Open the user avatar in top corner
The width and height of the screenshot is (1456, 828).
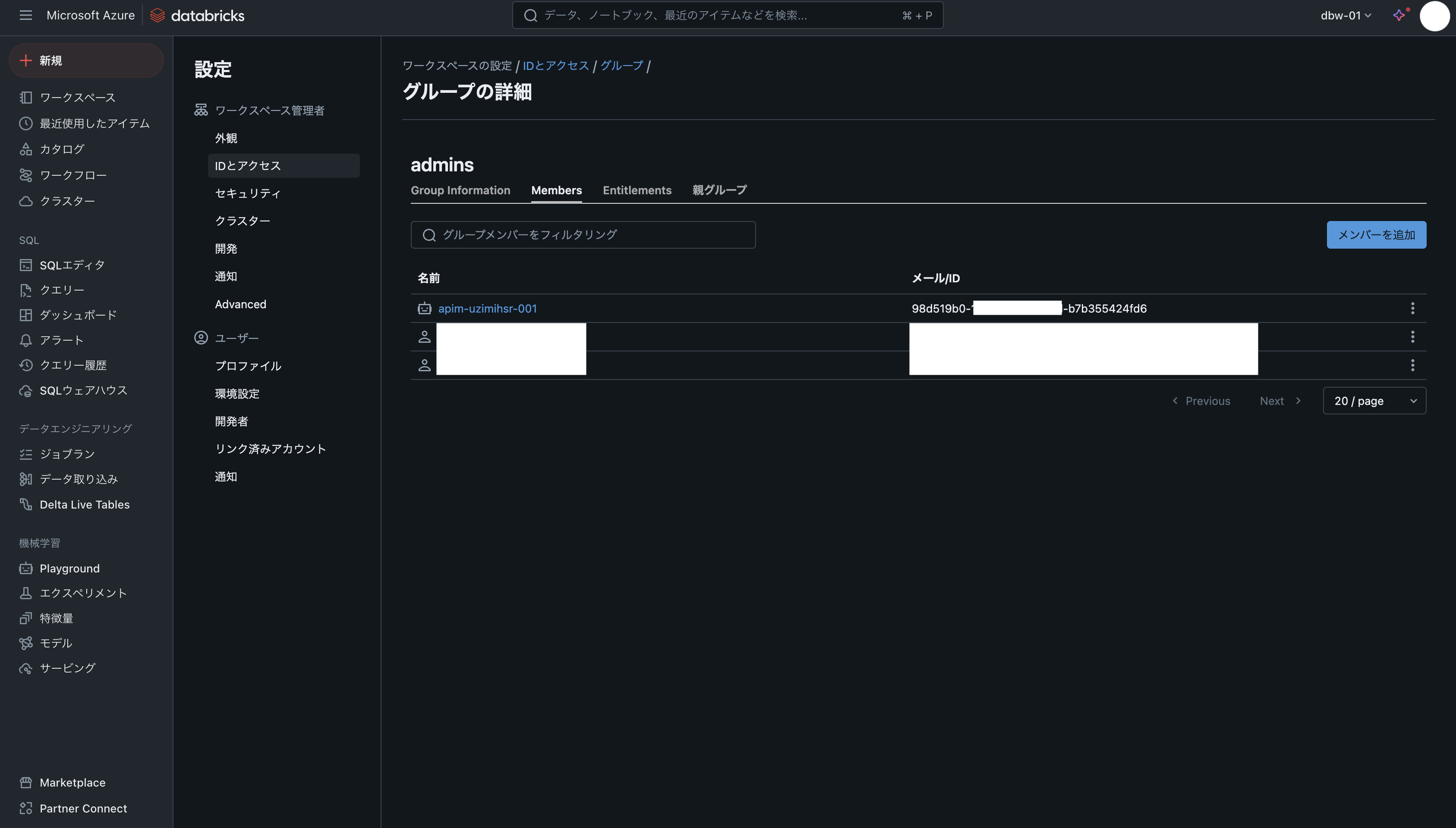(1434, 16)
